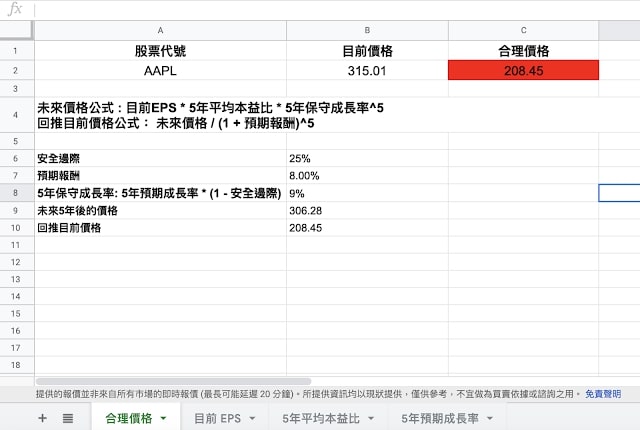The image size is (640, 430).
Task: Select row 1 header
Action: pos(15,51)
